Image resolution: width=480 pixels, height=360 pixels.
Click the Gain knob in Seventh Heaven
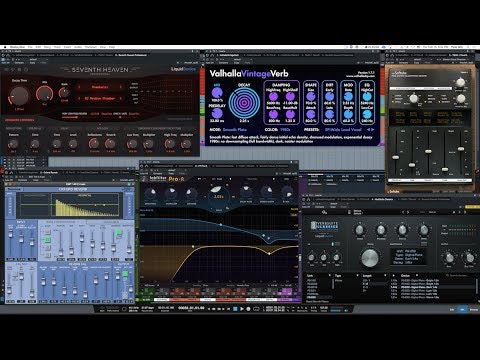click(x=64, y=93)
